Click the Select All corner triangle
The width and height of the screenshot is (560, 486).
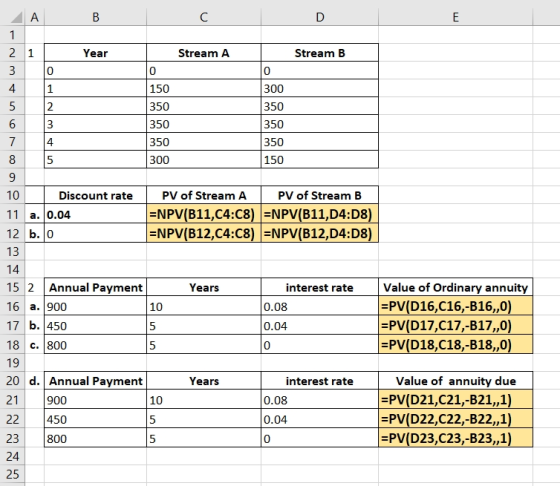coord(15,17)
